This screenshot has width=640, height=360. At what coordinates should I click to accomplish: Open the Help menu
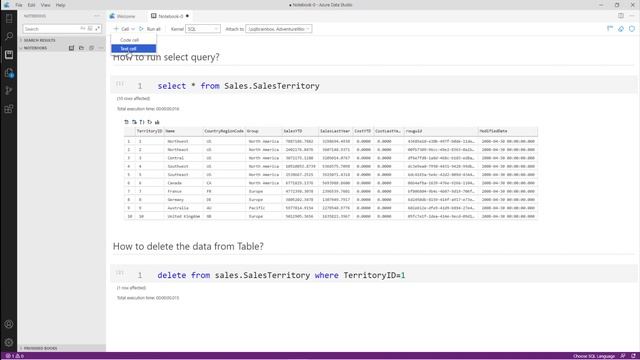(x=60, y=5)
